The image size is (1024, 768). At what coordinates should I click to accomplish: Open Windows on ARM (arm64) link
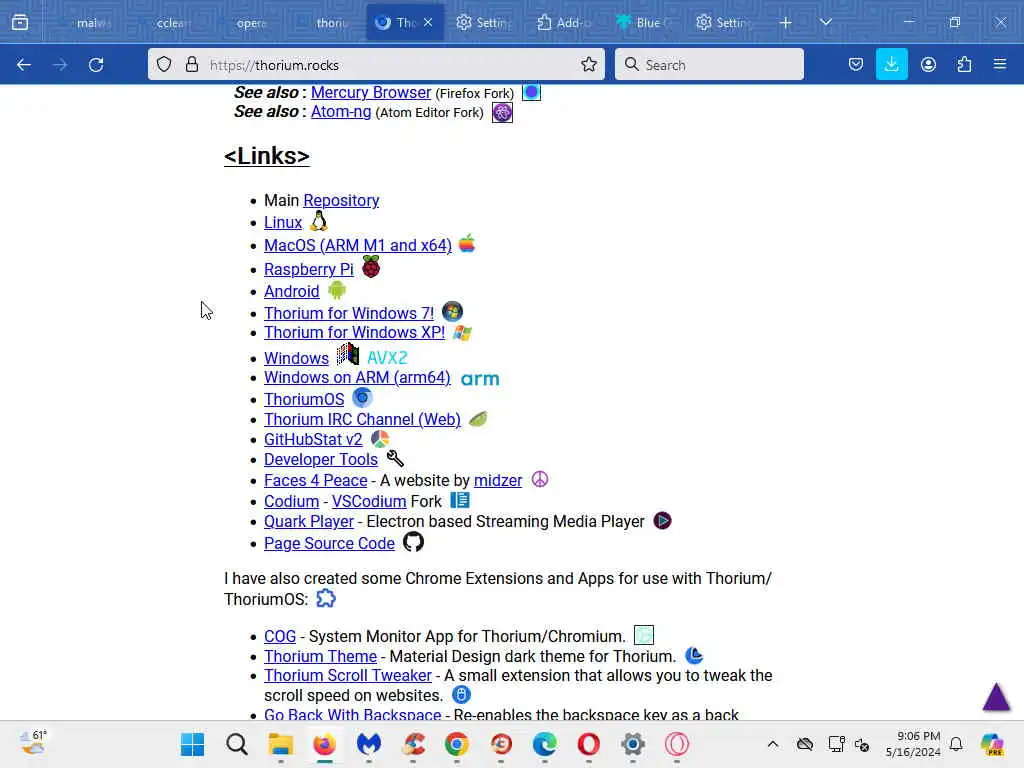coord(357,377)
